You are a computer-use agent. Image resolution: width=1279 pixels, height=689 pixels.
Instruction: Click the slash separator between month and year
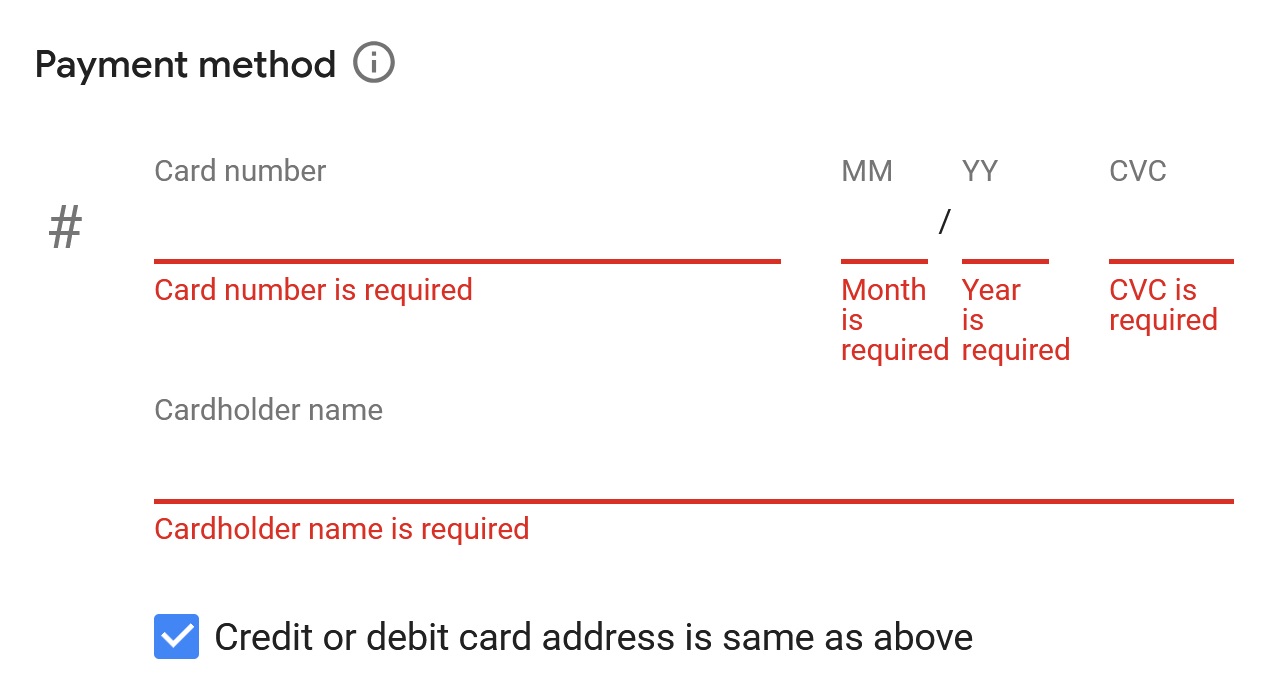click(x=944, y=222)
